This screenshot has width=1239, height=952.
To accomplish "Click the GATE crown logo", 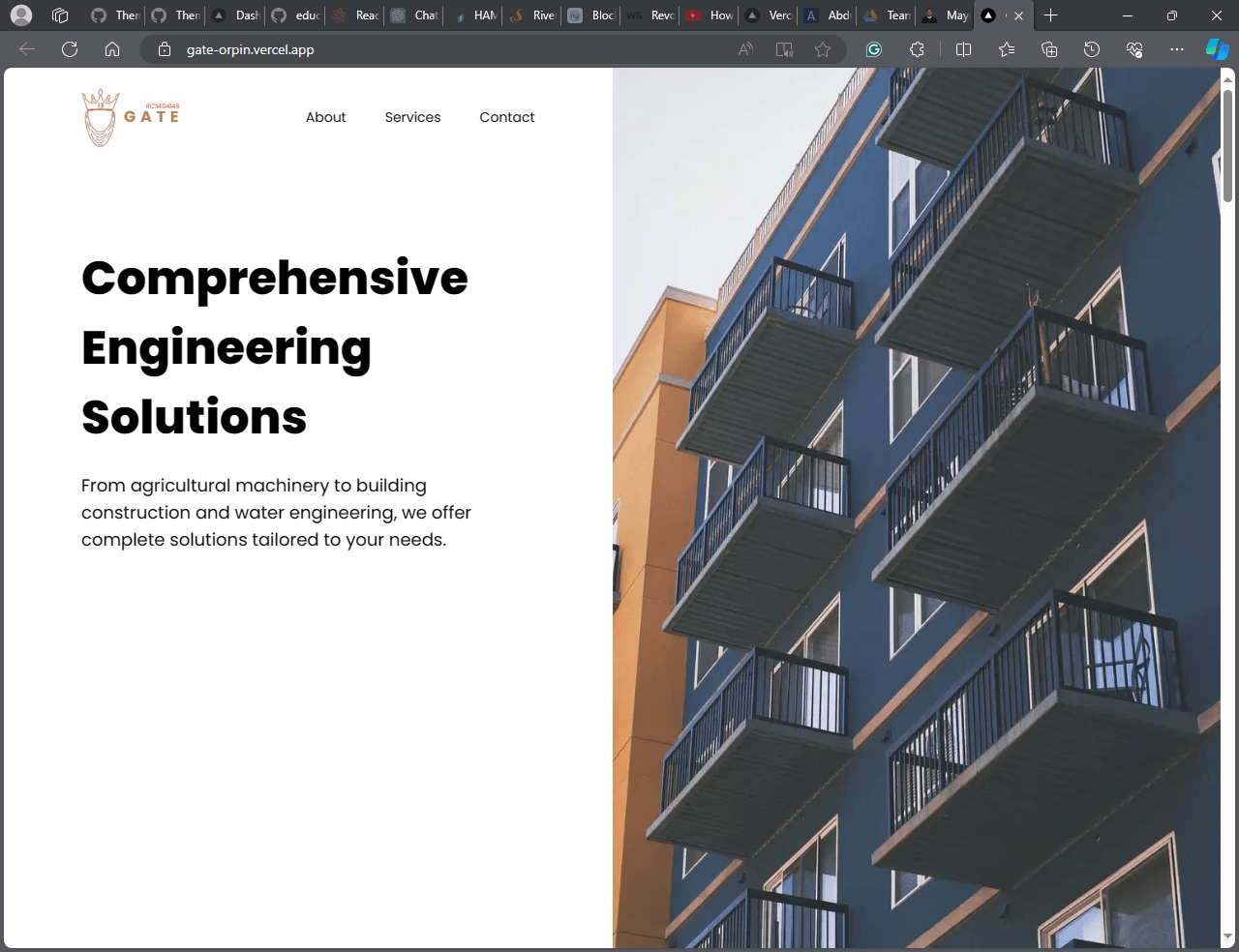I will click(x=131, y=117).
